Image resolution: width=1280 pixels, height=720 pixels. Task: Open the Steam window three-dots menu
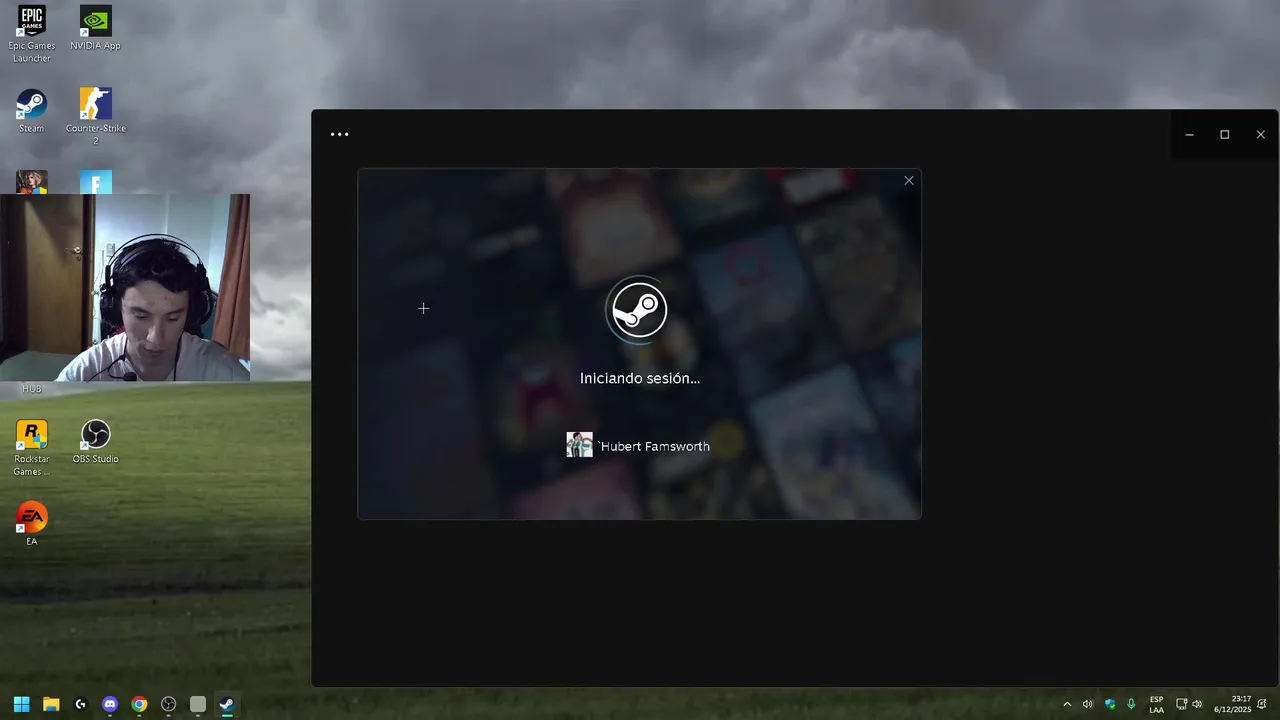coord(340,134)
